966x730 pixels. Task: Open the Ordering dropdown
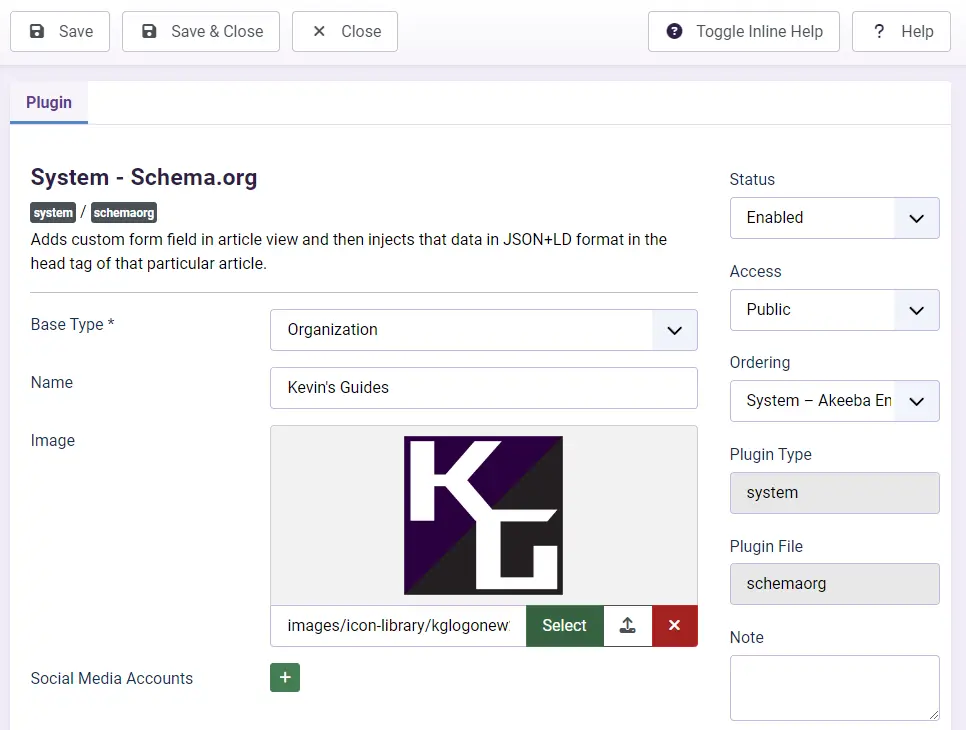coord(834,401)
